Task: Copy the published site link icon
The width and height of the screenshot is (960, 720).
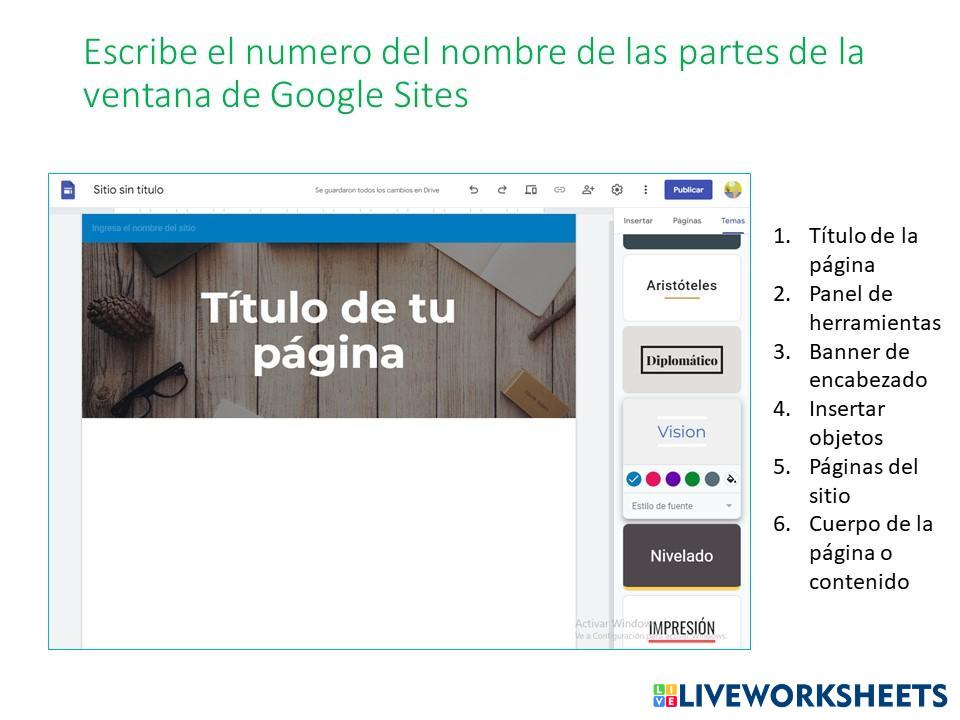Action: coord(560,190)
